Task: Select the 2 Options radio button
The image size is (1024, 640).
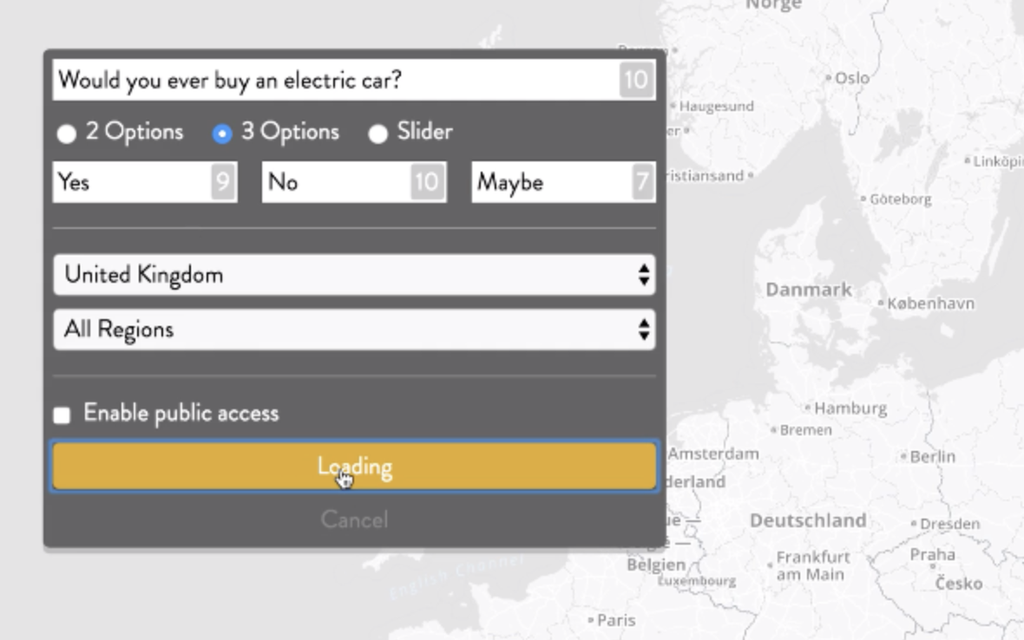Action: click(x=66, y=133)
